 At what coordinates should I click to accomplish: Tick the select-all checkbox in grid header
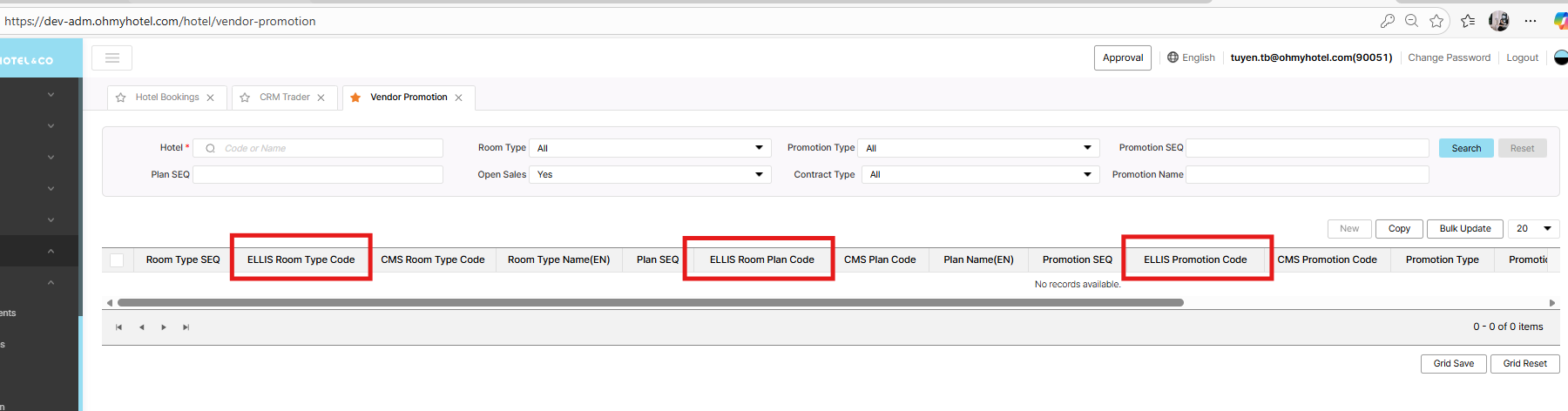117,259
